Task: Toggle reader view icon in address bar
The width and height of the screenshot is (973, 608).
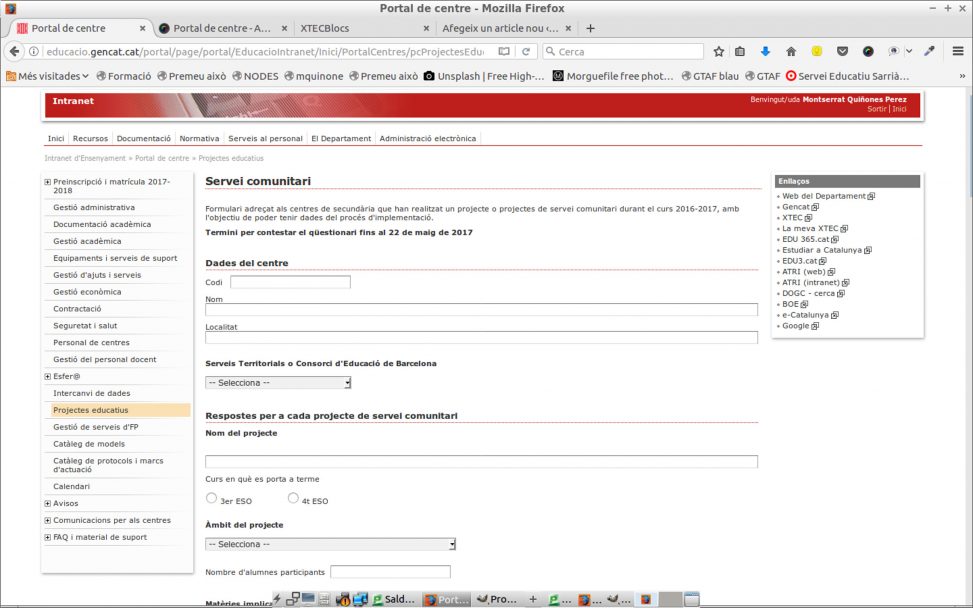Action: 504,51
